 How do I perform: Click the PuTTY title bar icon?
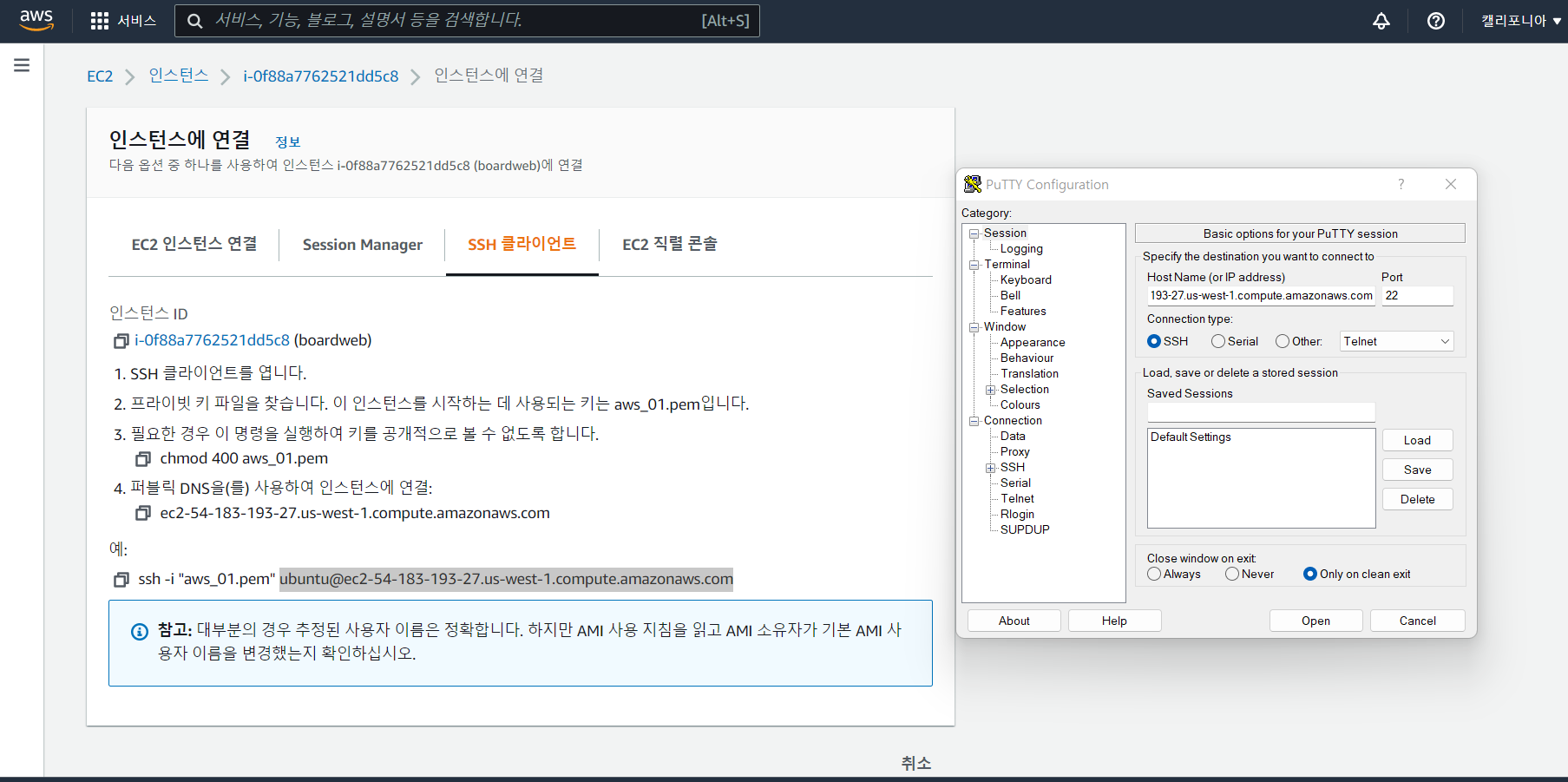(x=973, y=184)
